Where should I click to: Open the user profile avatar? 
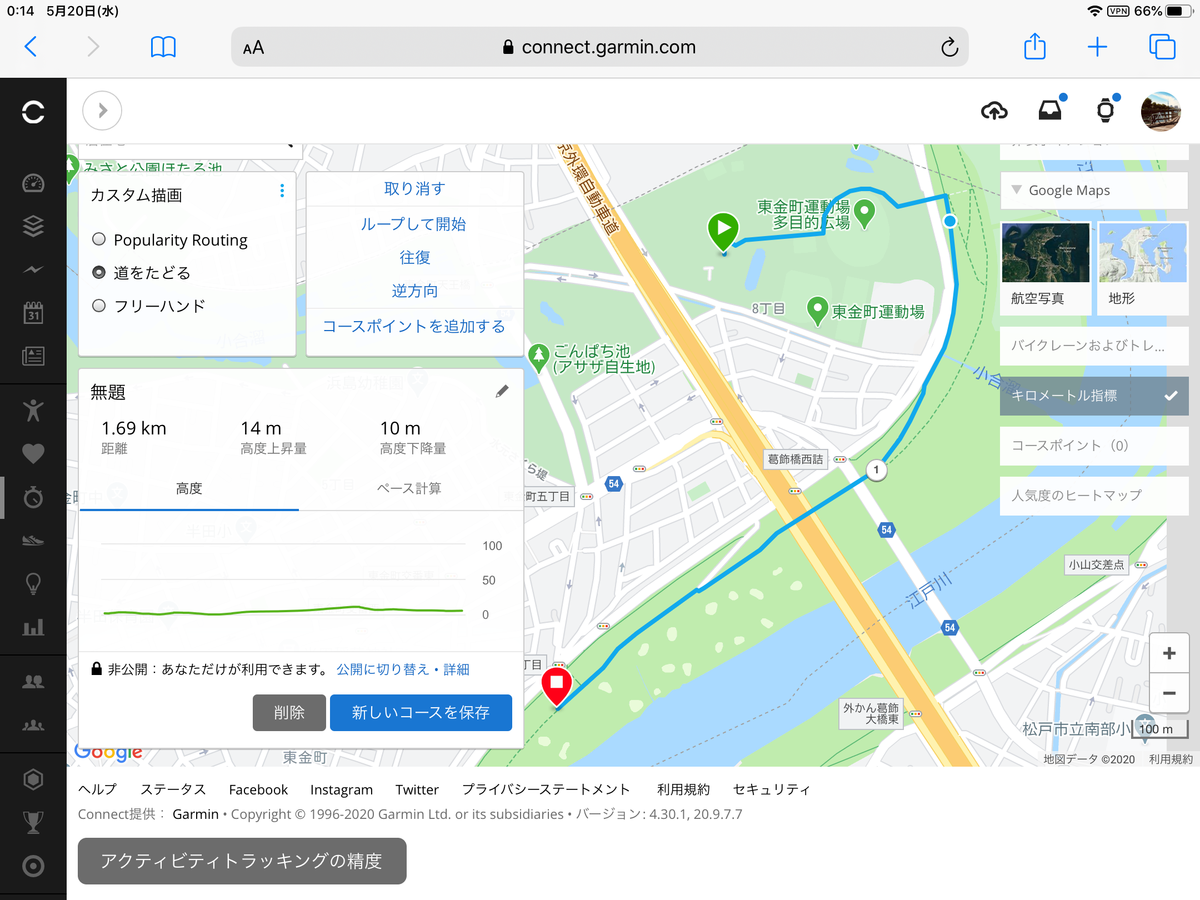pyautogui.click(x=1161, y=111)
